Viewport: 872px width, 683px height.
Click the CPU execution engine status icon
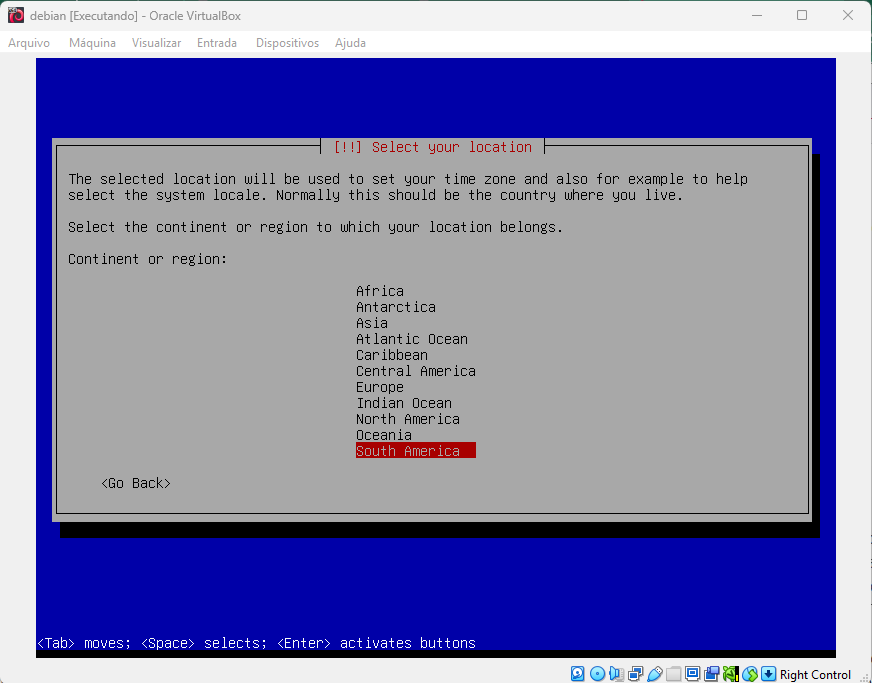tap(731, 674)
